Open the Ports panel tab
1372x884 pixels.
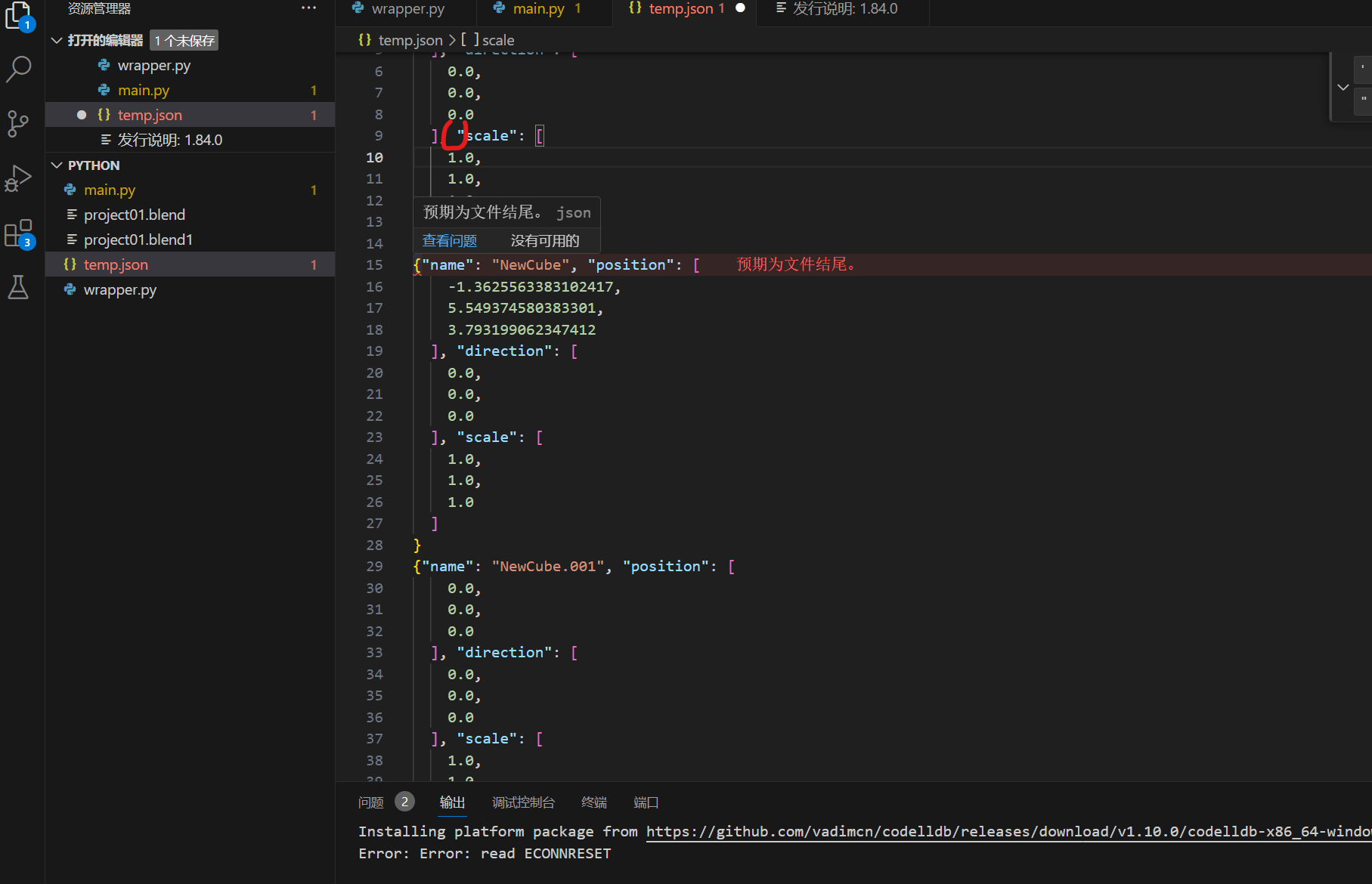coord(646,802)
